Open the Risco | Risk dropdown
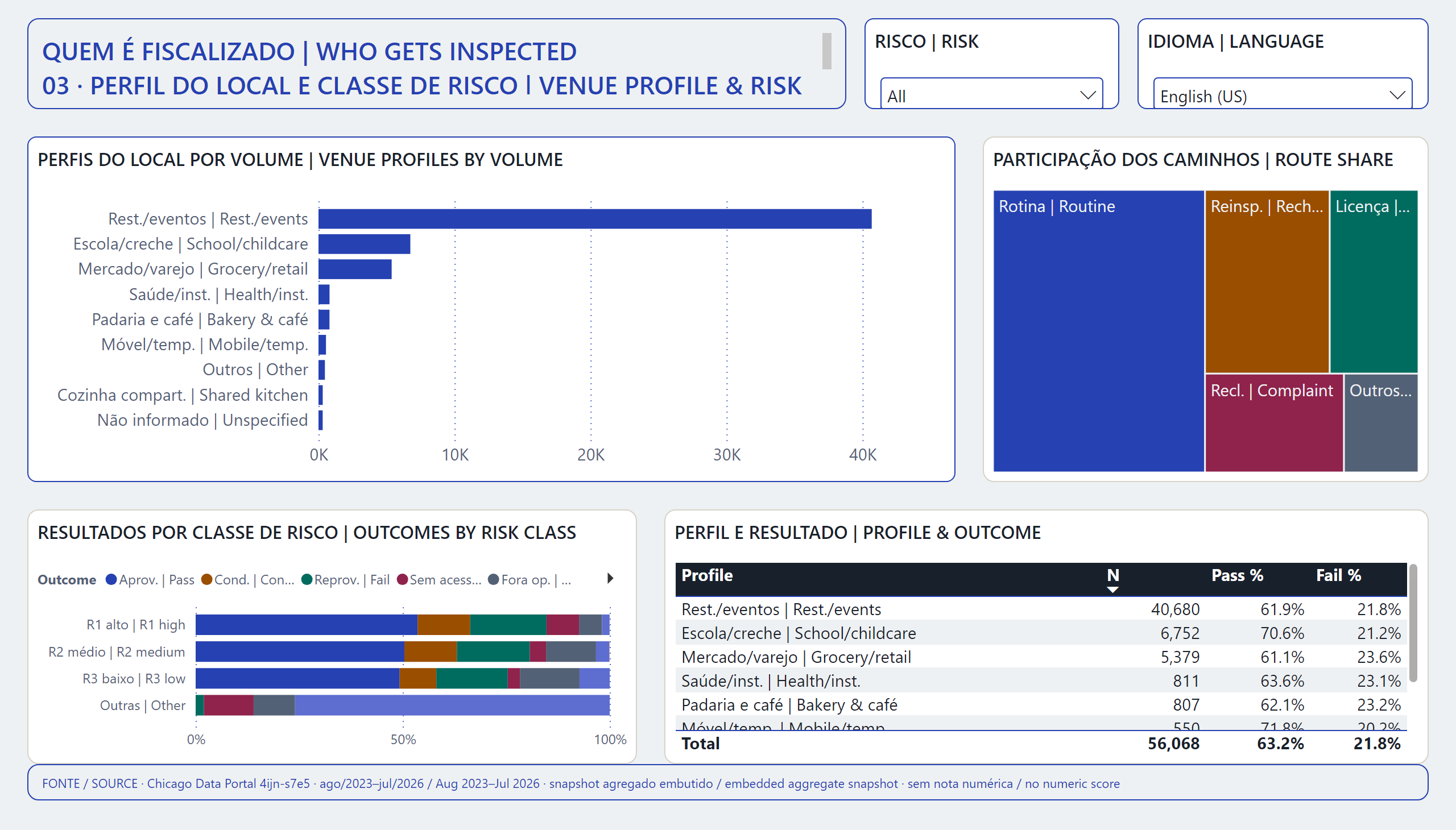The width and height of the screenshot is (1456, 830). tap(991, 94)
